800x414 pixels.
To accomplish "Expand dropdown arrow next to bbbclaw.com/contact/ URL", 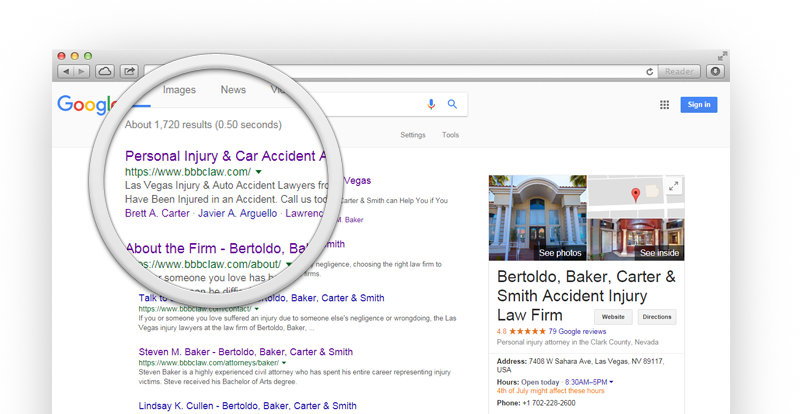I will tap(257, 309).
